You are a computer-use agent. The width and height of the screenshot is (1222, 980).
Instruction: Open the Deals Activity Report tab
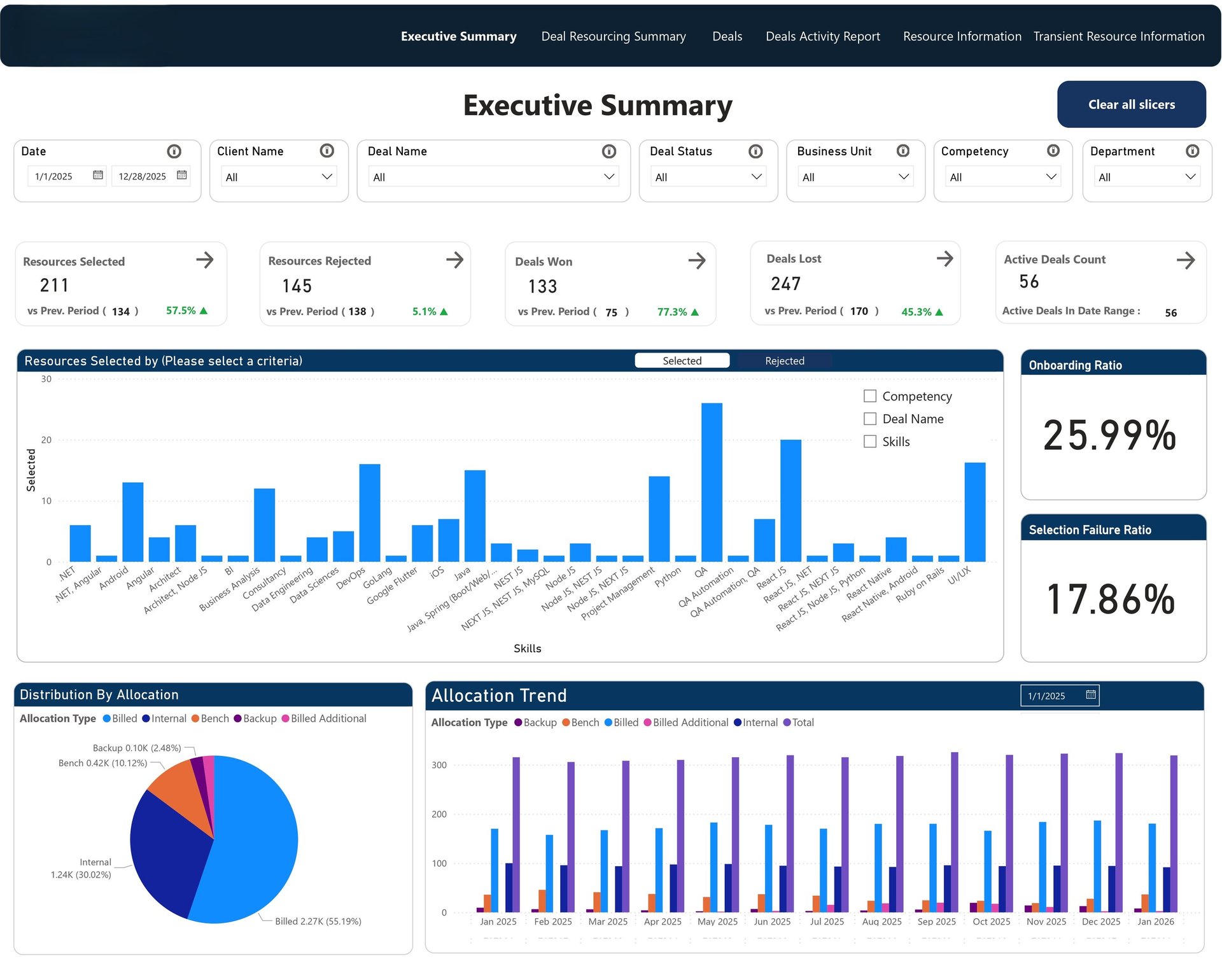(x=822, y=36)
